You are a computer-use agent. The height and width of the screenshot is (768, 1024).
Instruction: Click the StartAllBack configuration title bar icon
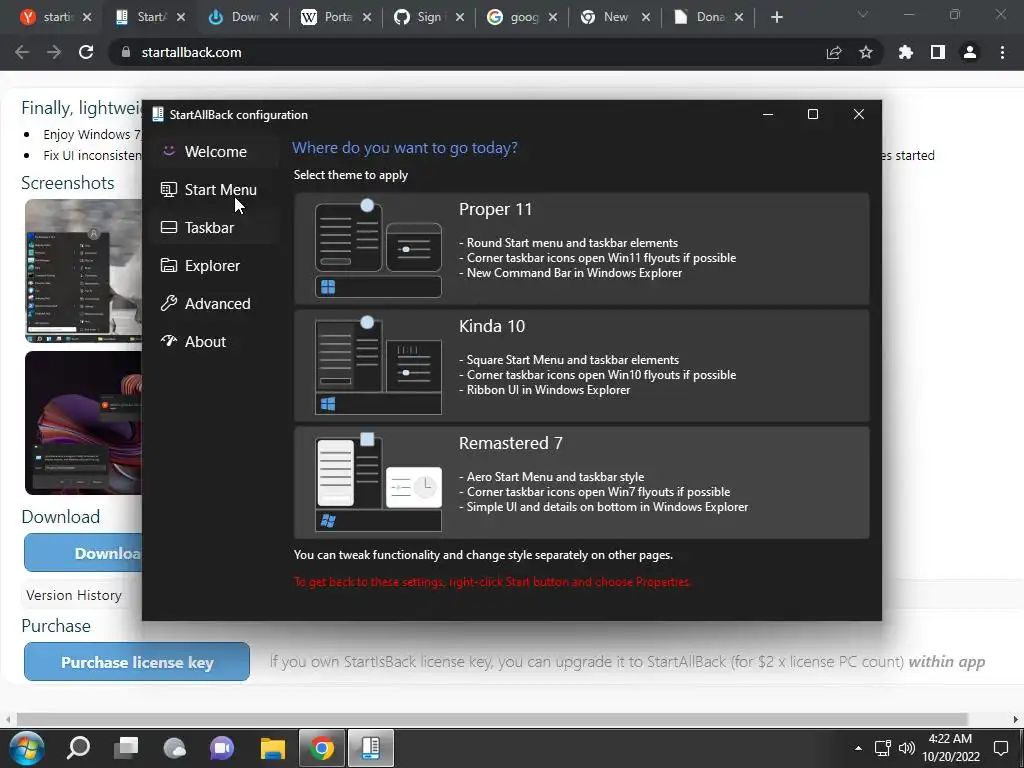tap(157, 114)
